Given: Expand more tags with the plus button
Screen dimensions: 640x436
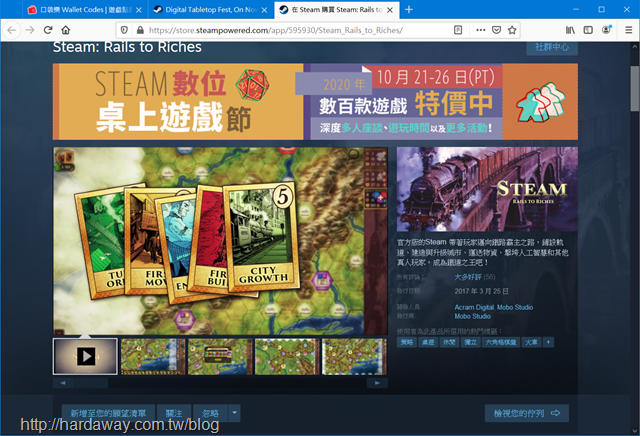Looking at the screenshot, I should click(x=549, y=342).
